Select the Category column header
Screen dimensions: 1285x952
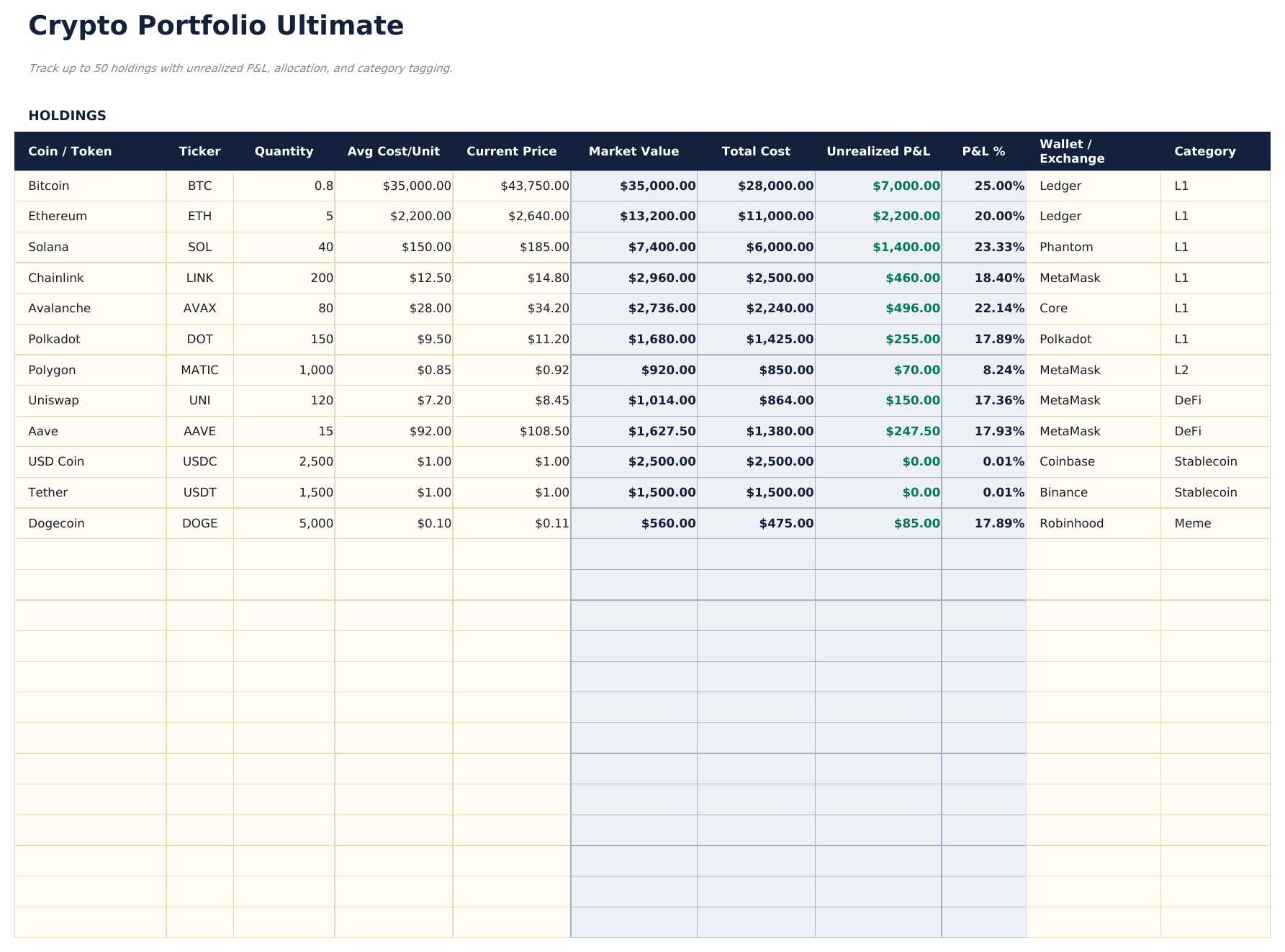tap(1205, 151)
